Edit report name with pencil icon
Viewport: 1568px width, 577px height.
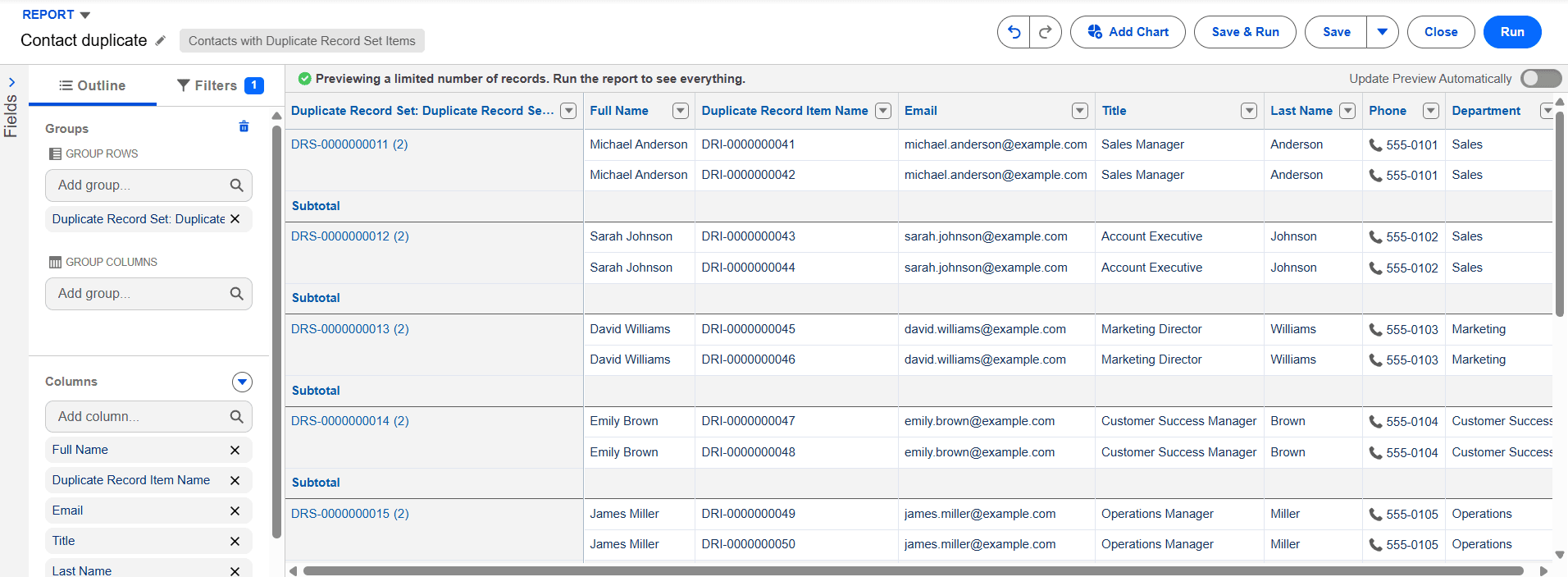tap(161, 40)
